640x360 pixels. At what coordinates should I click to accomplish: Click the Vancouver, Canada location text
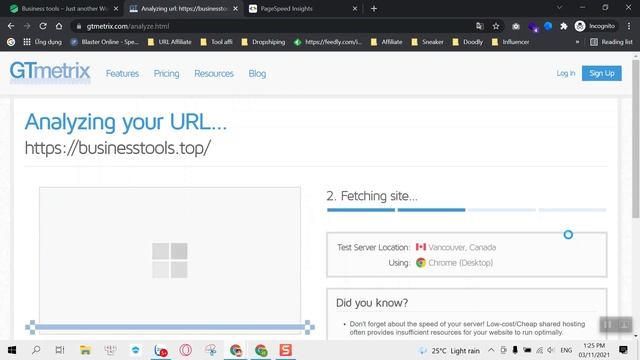point(462,247)
